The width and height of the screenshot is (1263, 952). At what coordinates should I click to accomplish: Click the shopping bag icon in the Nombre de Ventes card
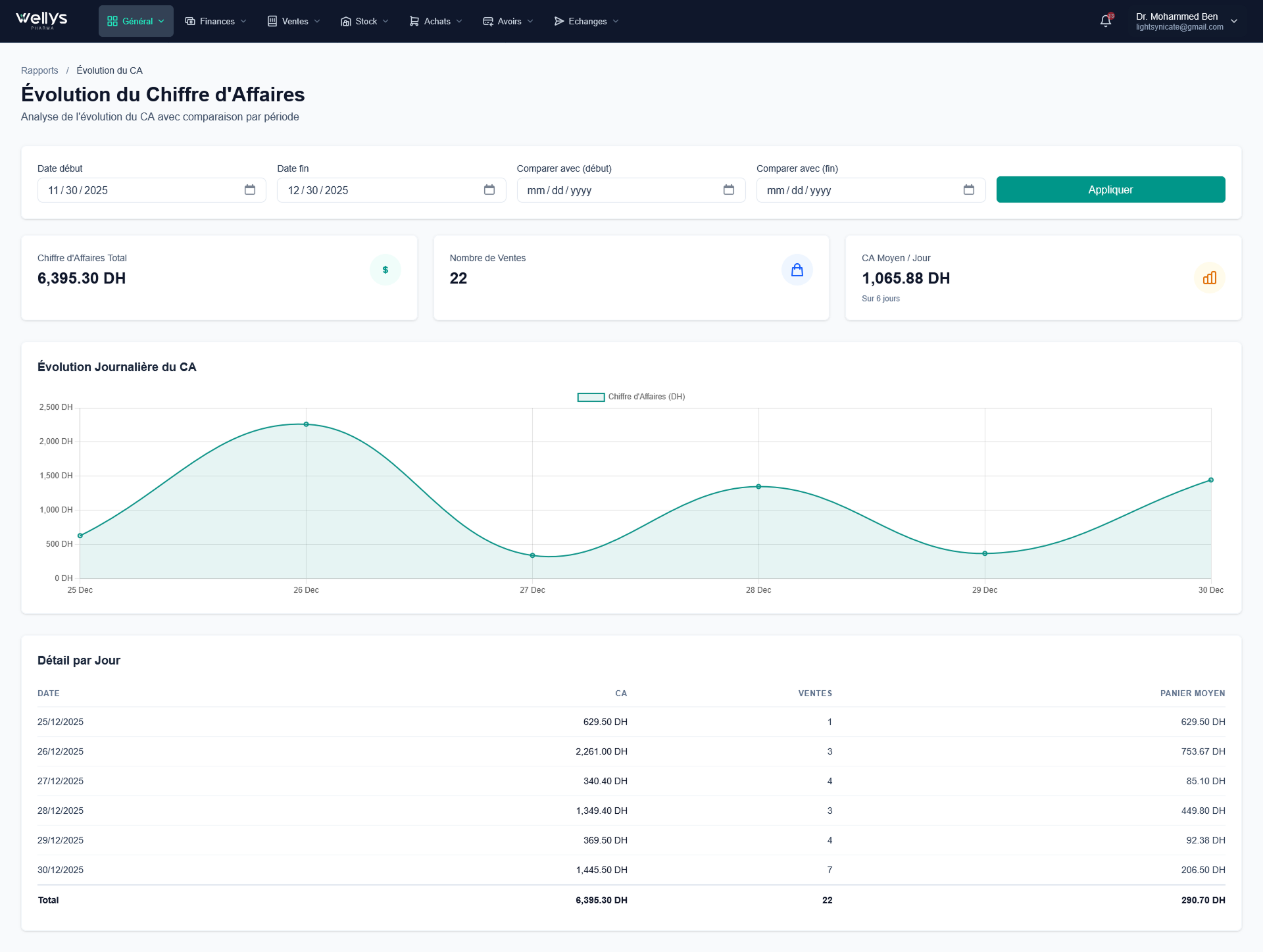point(797,270)
